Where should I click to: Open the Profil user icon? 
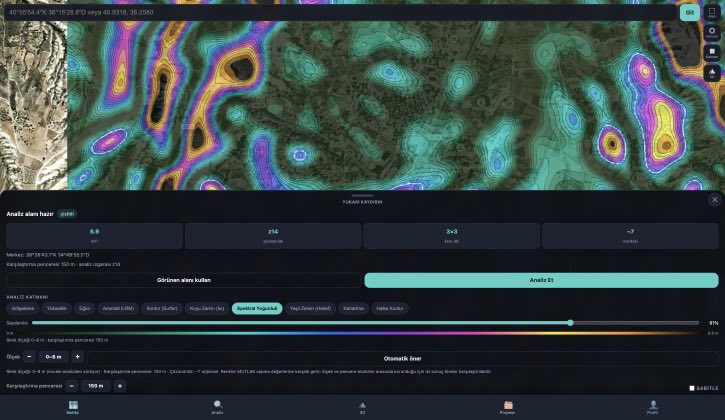(x=652, y=405)
